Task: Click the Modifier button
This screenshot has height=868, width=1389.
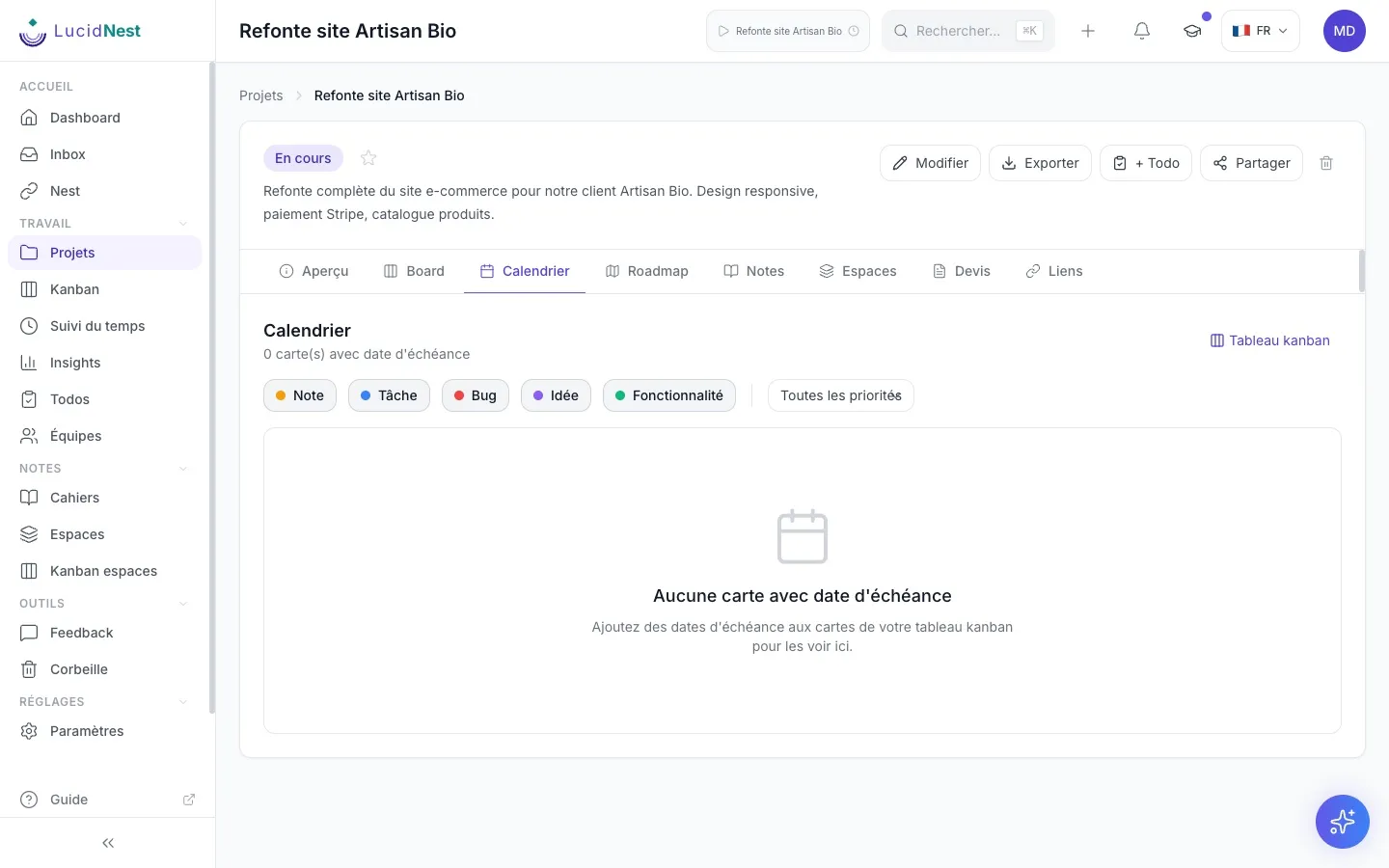Action: pos(931,163)
